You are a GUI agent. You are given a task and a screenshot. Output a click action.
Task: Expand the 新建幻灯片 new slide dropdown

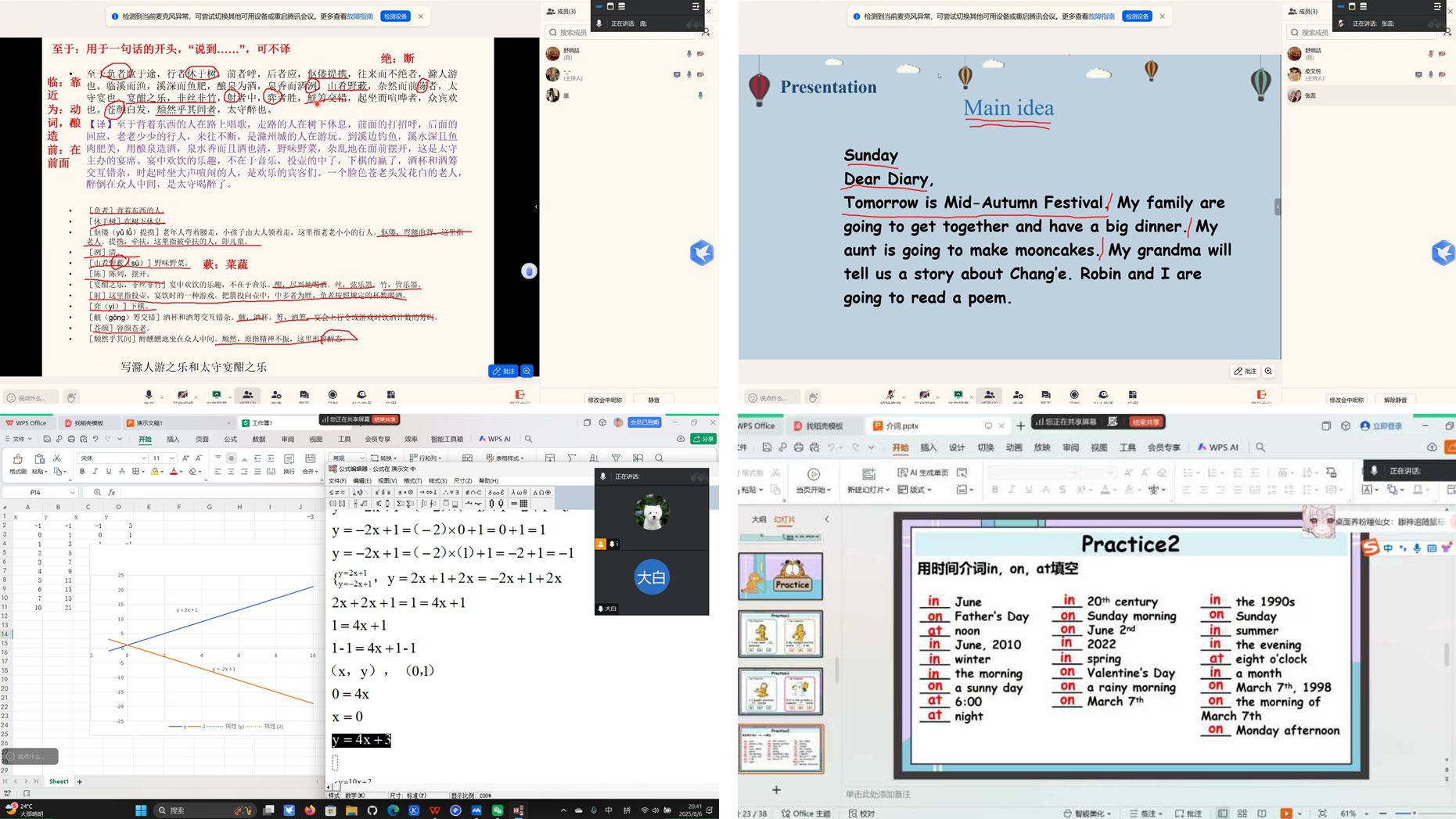coord(888,490)
